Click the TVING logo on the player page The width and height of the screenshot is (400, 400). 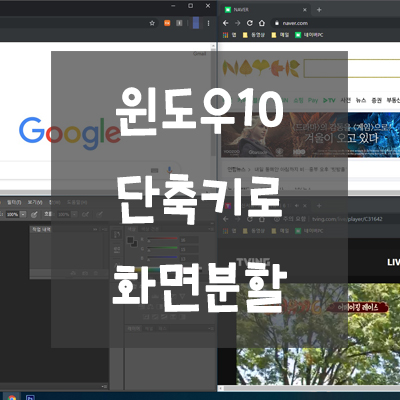(253, 262)
